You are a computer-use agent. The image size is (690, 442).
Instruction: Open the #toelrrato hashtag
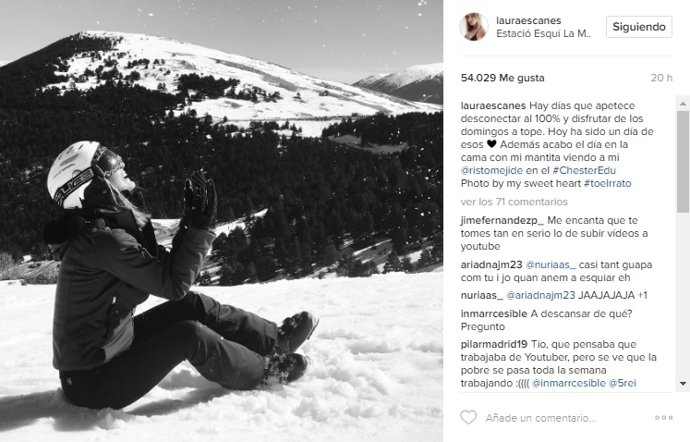[607, 183]
